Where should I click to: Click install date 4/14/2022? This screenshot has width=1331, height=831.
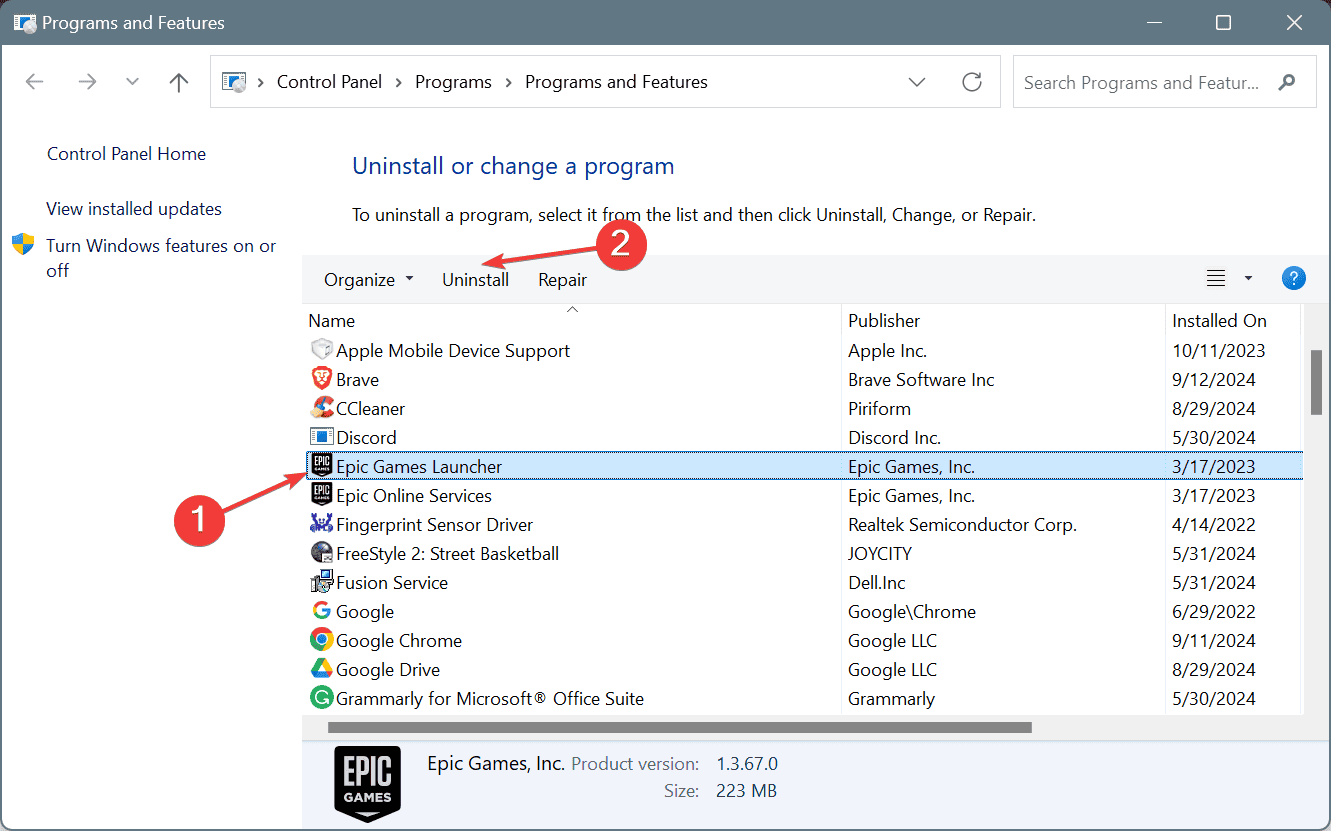pos(1214,525)
